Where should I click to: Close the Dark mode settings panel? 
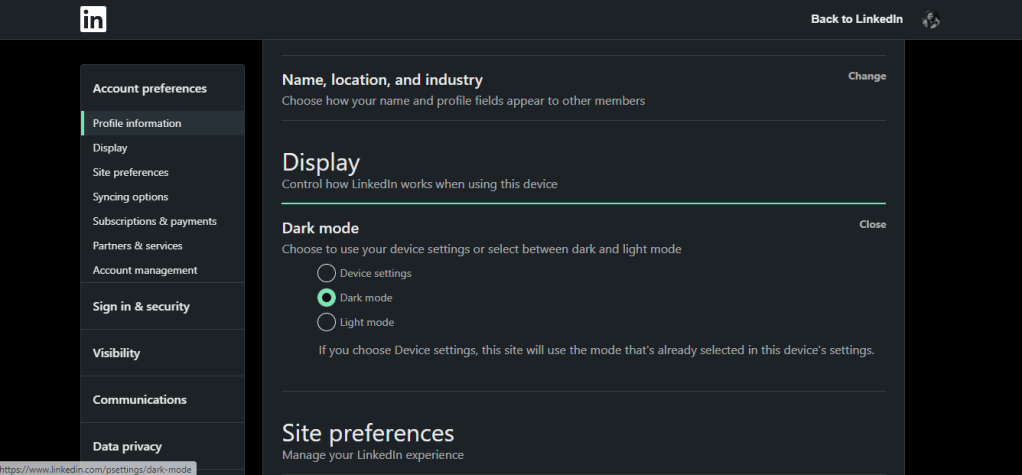873,224
